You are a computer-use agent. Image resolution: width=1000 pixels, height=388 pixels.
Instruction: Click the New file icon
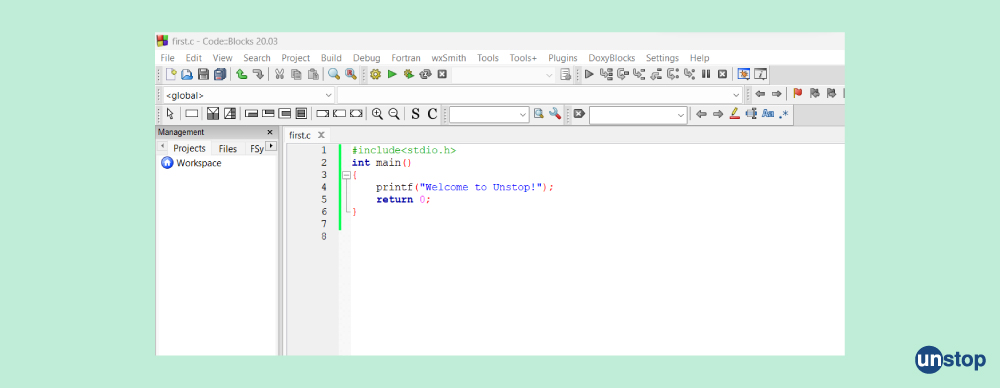(171, 75)
